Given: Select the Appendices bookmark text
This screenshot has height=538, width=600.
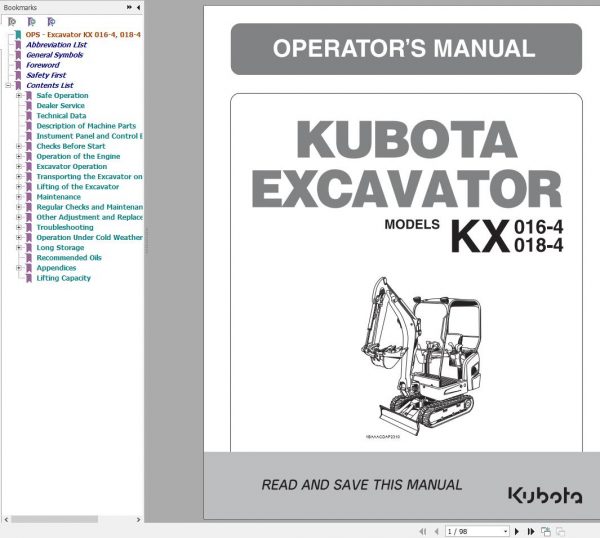Looking at the screenshot, I should tap(56, 268).
